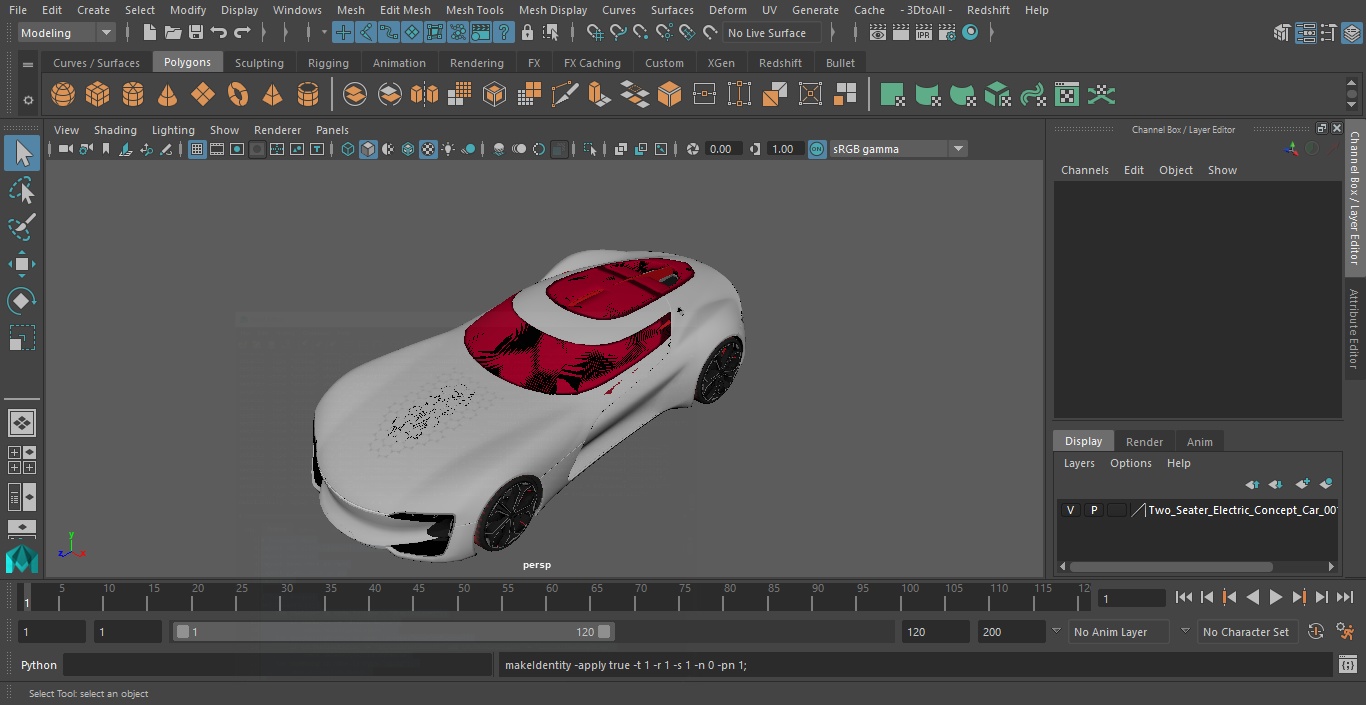Screen dimensions: 1366x705
Task: Toggle textured display in the viewport
Action: coord(428,149)
